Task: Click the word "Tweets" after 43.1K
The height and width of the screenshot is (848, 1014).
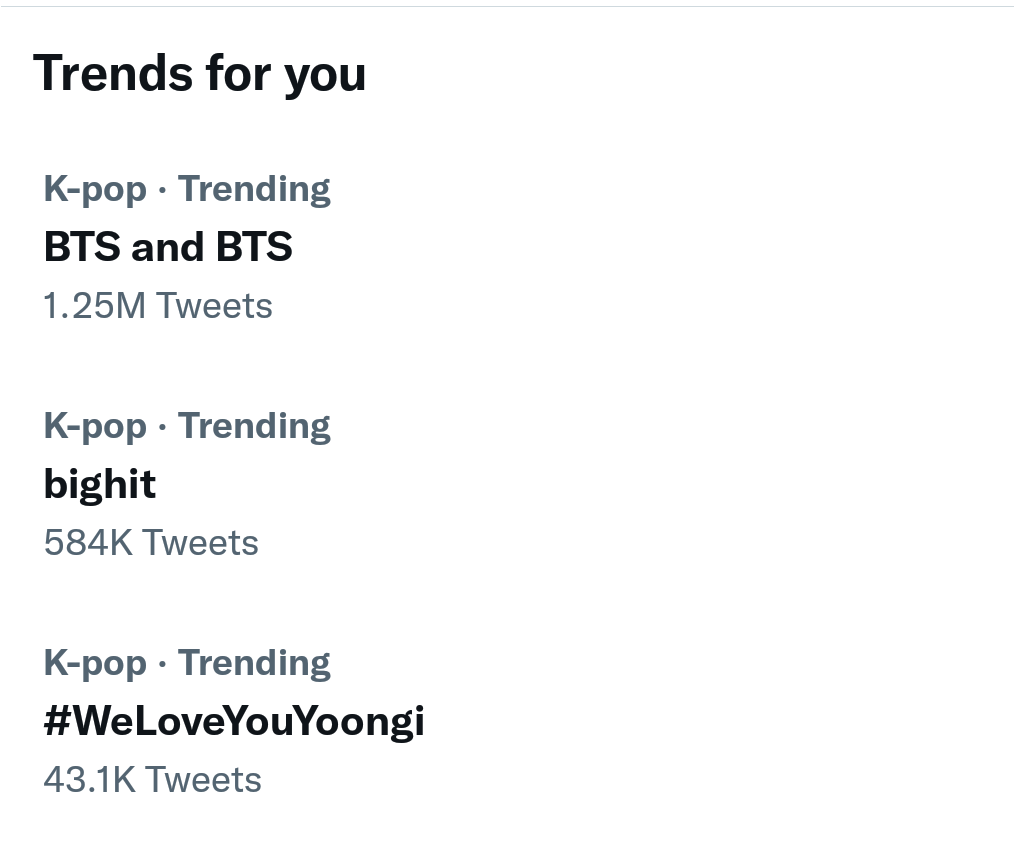Action: [x=203, y=780]
